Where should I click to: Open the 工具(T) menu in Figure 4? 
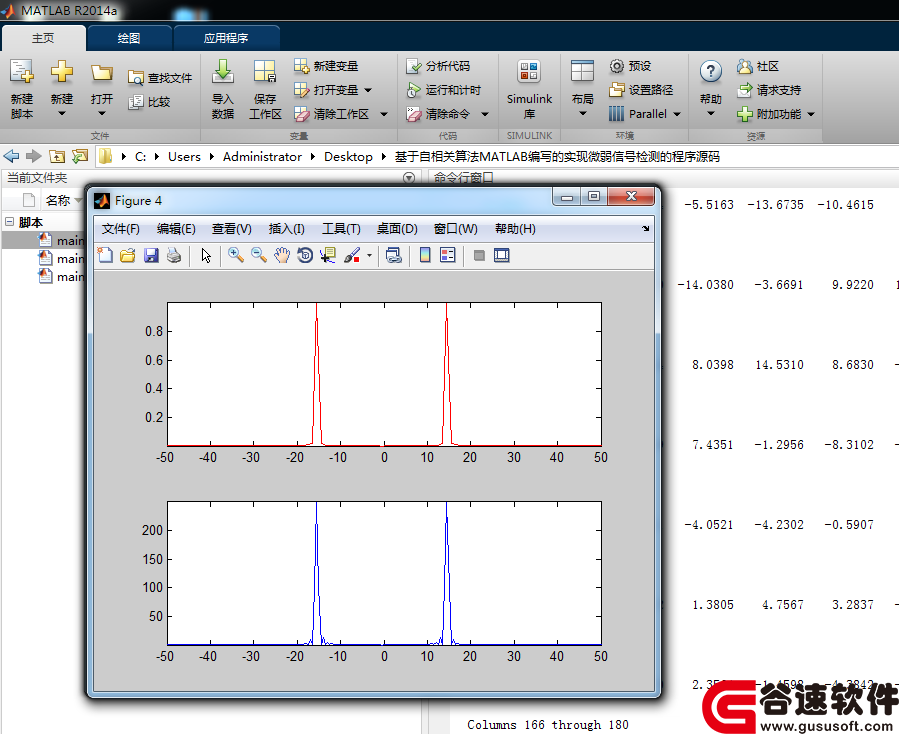pyautogui.click(x=341, y=229)
